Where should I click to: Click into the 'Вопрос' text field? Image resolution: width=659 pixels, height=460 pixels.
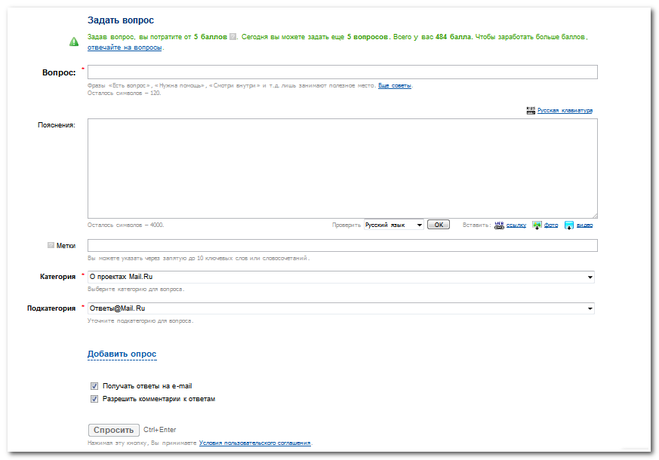point(342,72)
